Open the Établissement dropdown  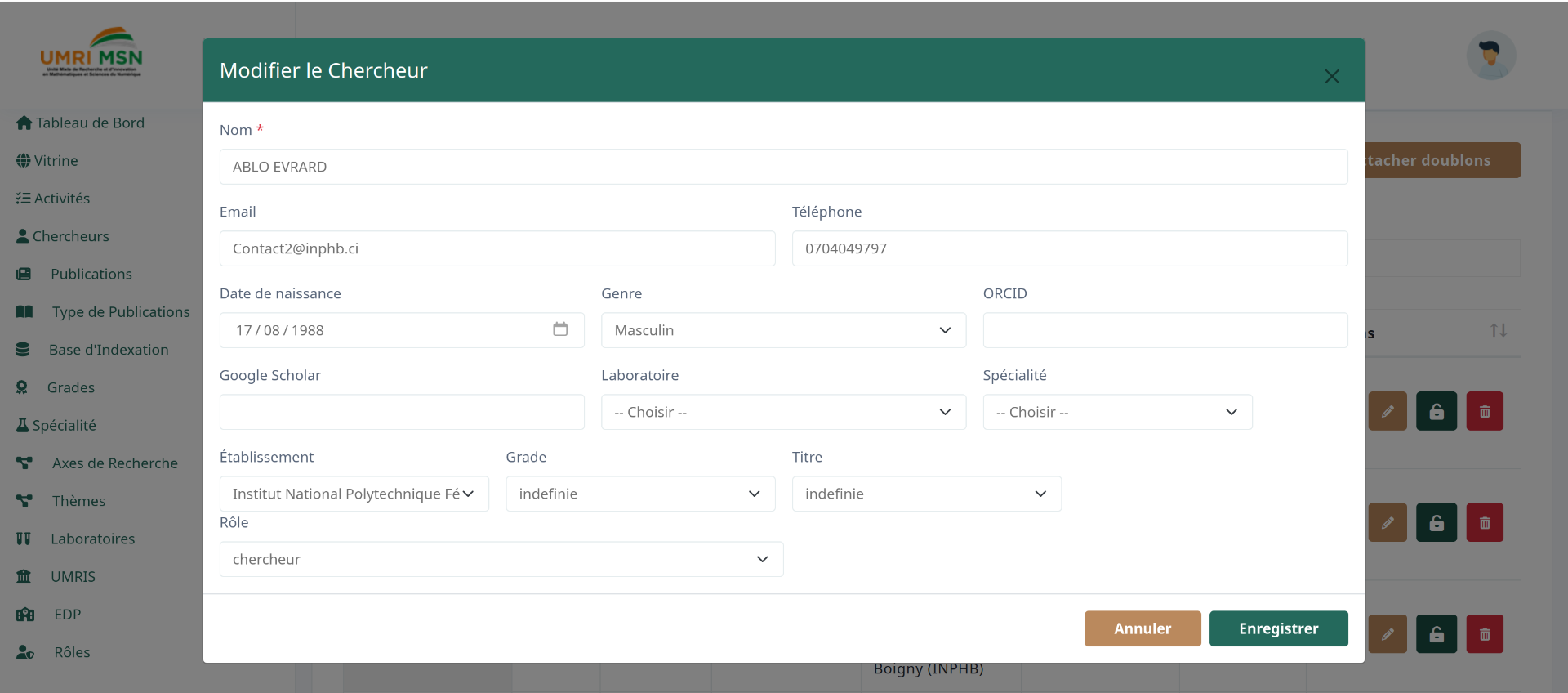354,494
